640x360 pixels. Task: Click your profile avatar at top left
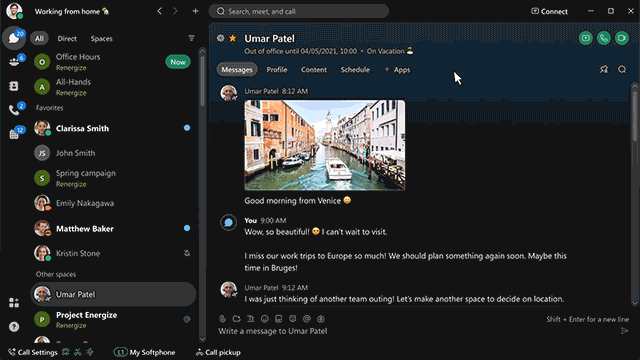click(14, 11)
